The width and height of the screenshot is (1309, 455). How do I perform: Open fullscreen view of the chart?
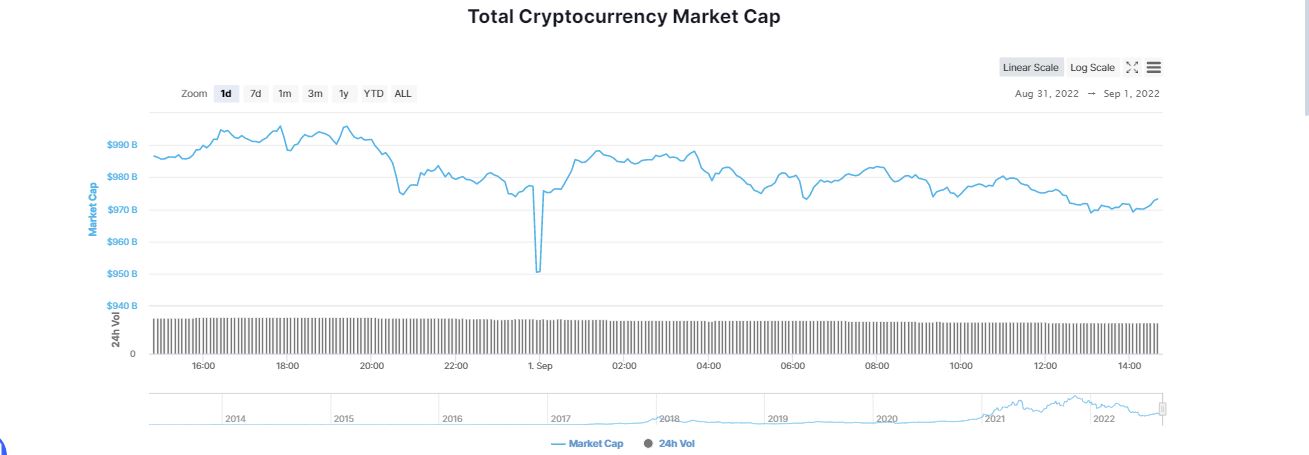(1132, 68)
